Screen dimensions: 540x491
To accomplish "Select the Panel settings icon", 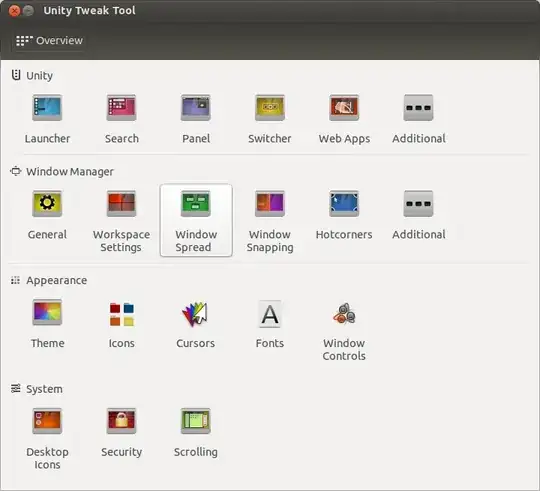I will 196,119.
